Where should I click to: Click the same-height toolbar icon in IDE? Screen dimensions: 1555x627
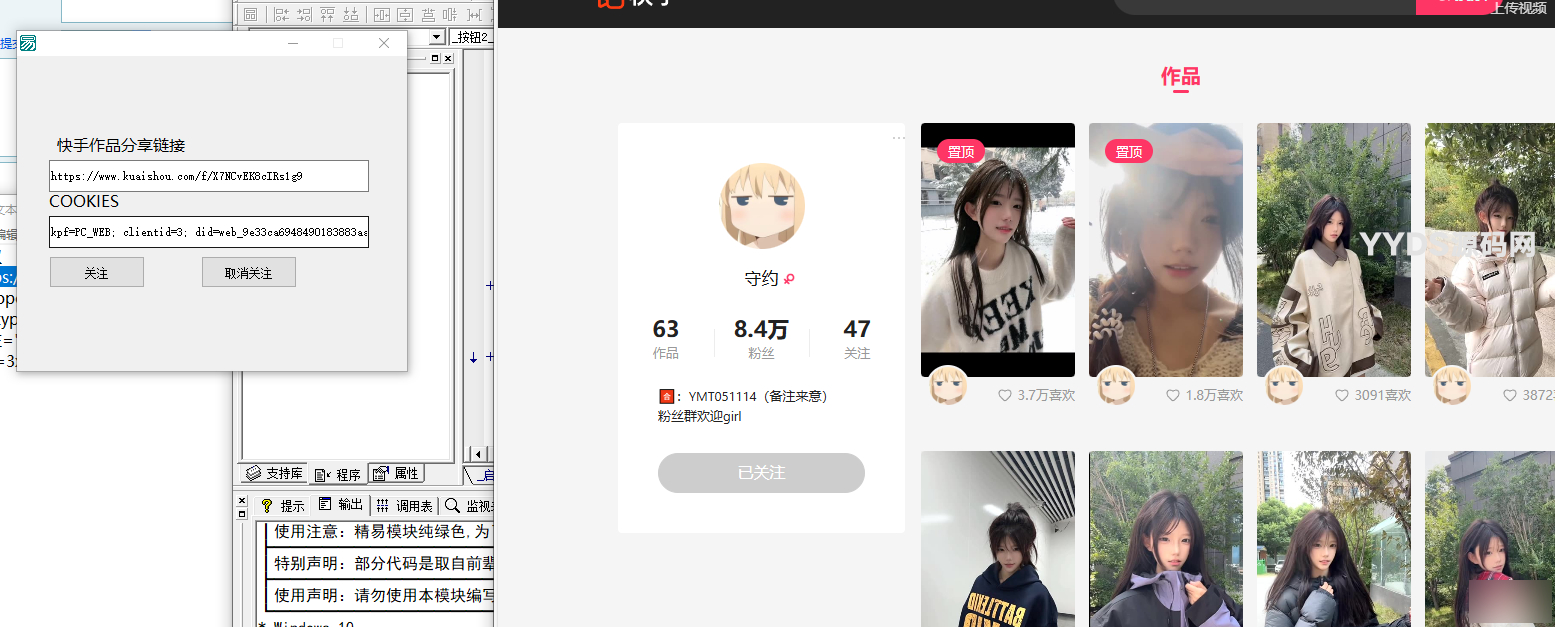(450, 14)
